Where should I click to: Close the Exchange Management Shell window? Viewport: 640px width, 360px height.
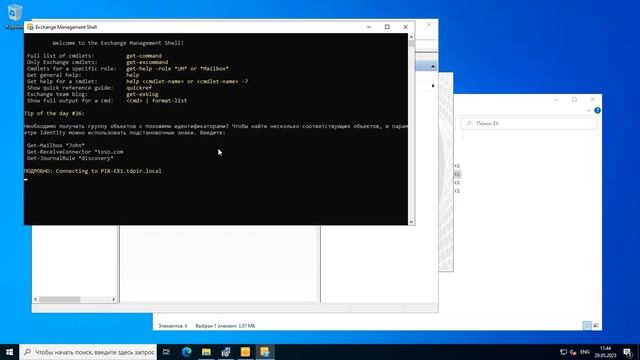pos(405,27)
